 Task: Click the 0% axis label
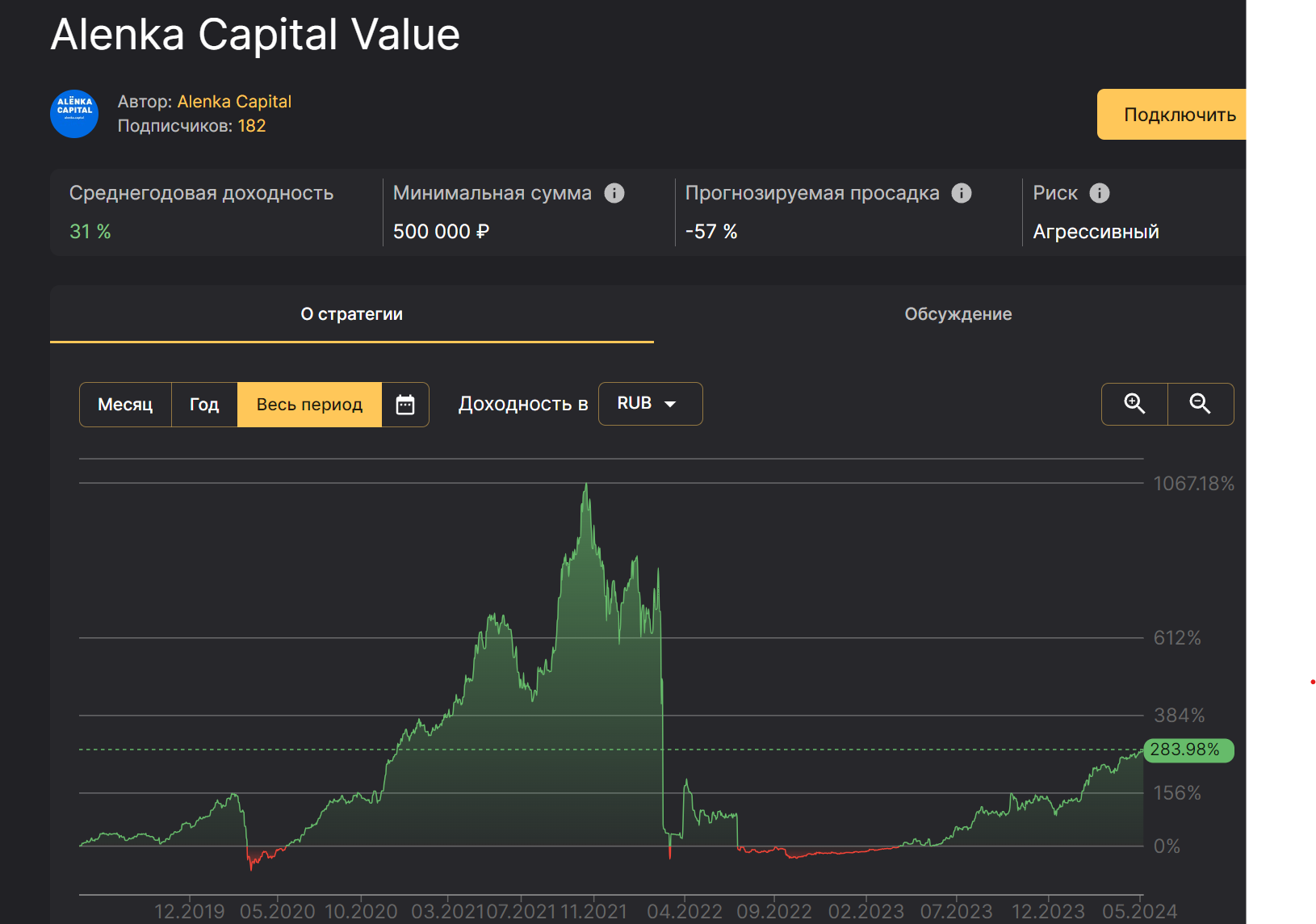pyautogui.click(x=1167, y=846)
